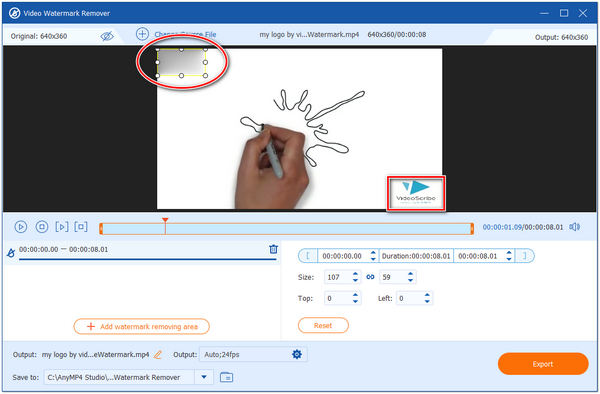Click the timeline start trim handle
The width and height of the screenshot is (600, 394).
pos(101,229)
